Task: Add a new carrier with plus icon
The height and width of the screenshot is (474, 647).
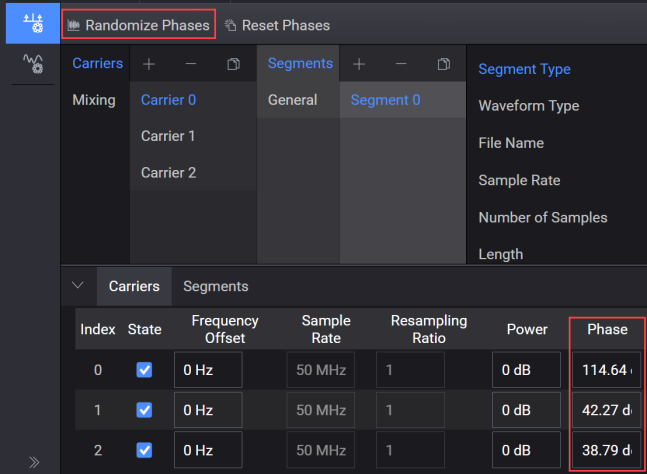Action: [x=149, y=64]
